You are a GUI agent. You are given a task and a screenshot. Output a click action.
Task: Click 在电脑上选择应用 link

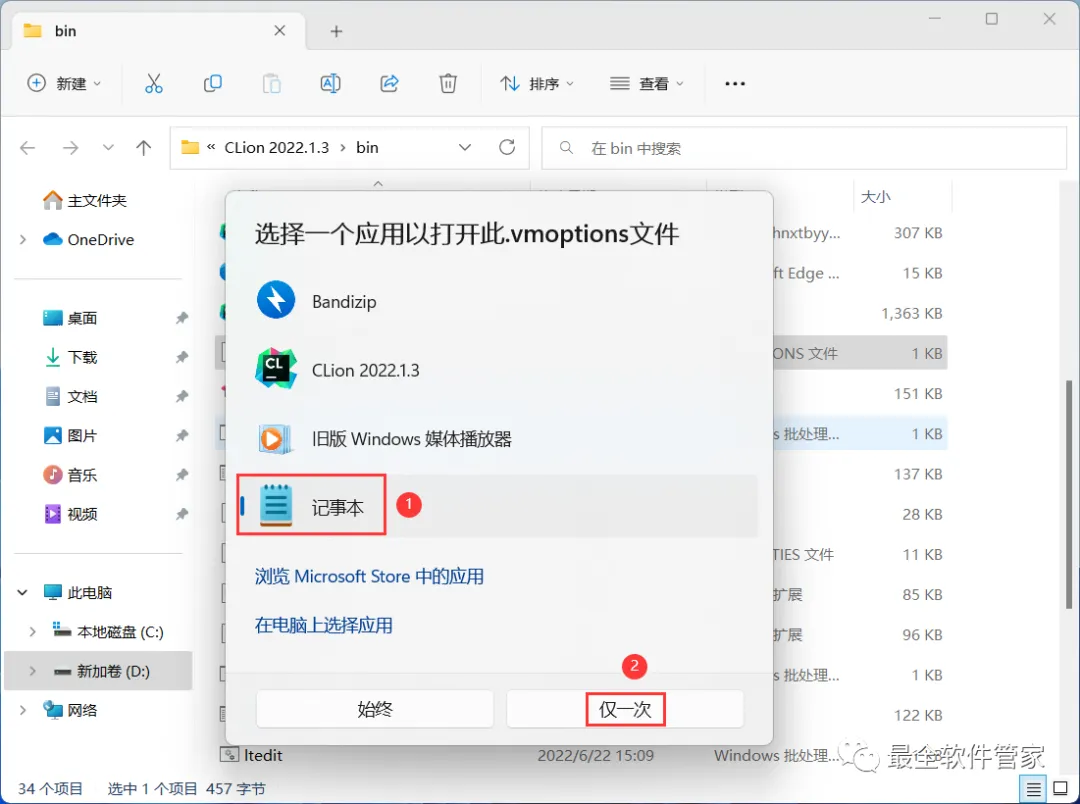[324, 626]
